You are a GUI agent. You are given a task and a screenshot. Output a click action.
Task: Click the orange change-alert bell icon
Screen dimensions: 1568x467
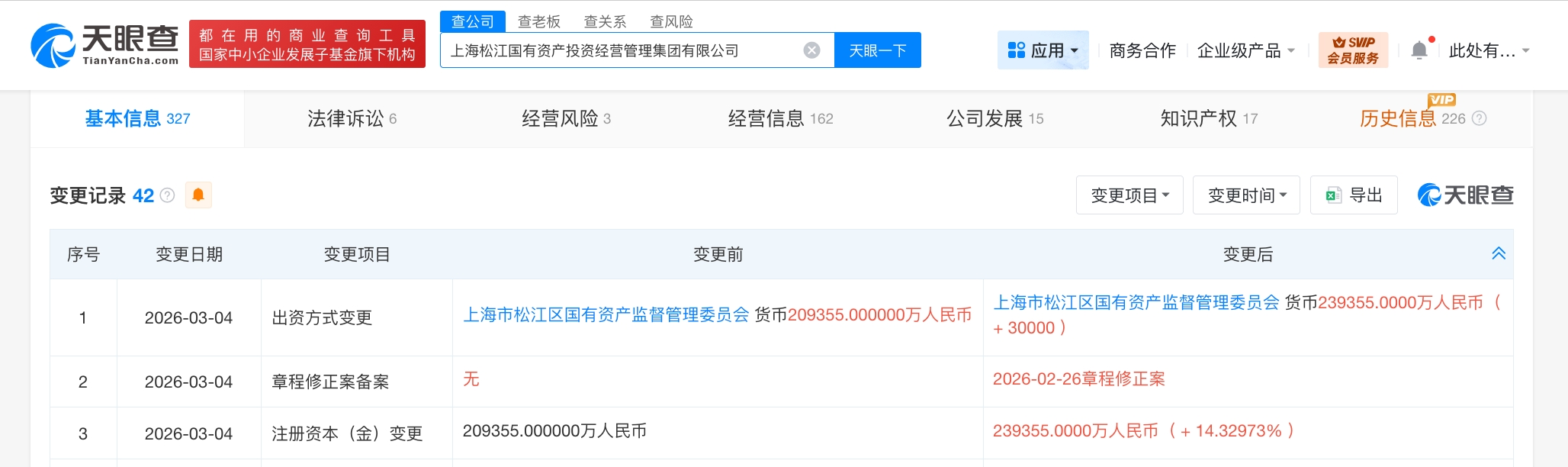click(198, 195)
